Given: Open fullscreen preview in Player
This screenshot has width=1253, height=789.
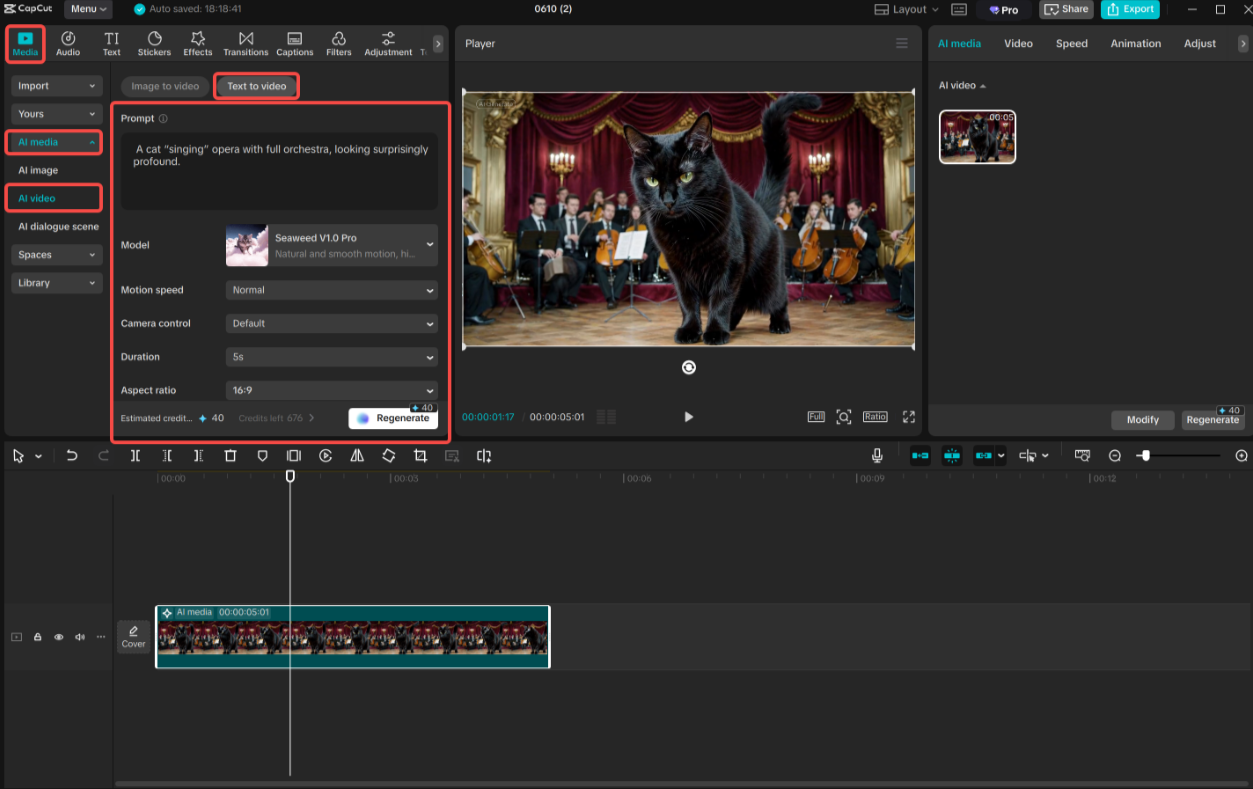Looking at the screenshot, I should coord(909,417).
